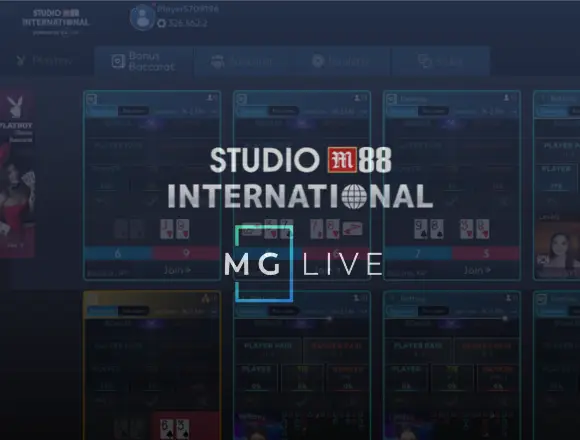Switch to the Roulette wheel tab

point(341,61)
